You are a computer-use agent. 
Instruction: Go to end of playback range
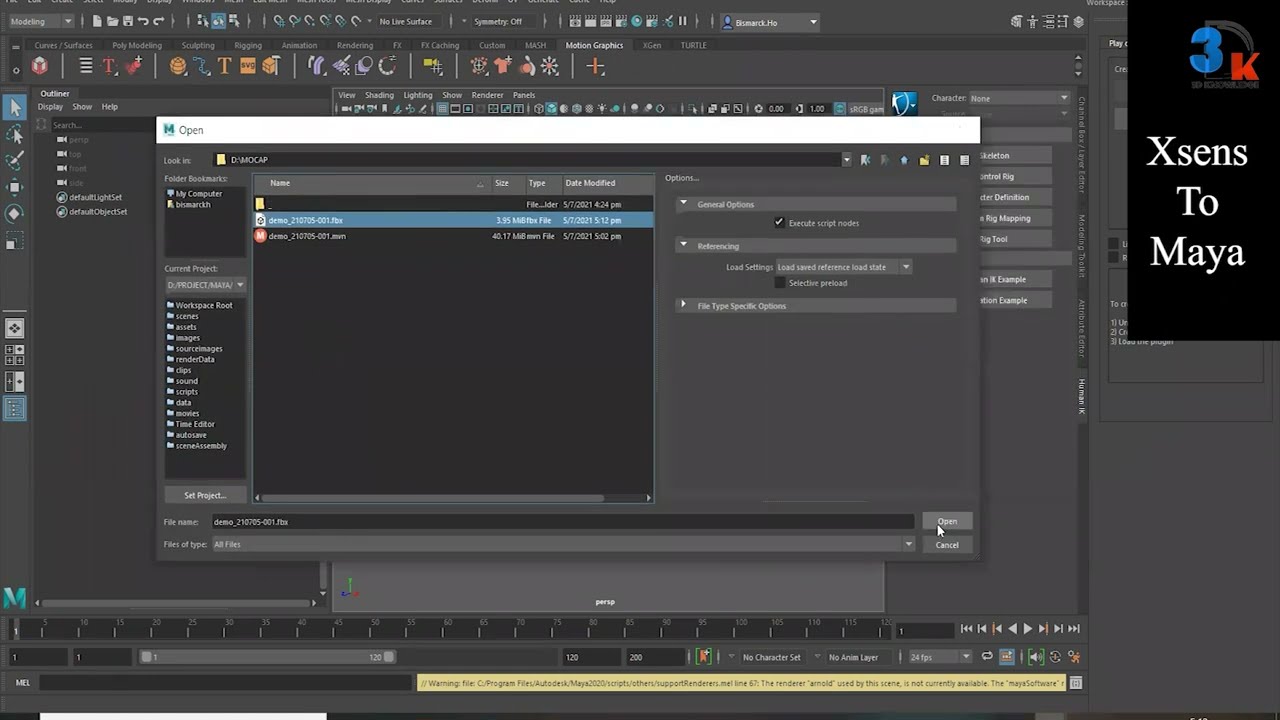[x=1073, y=629]
